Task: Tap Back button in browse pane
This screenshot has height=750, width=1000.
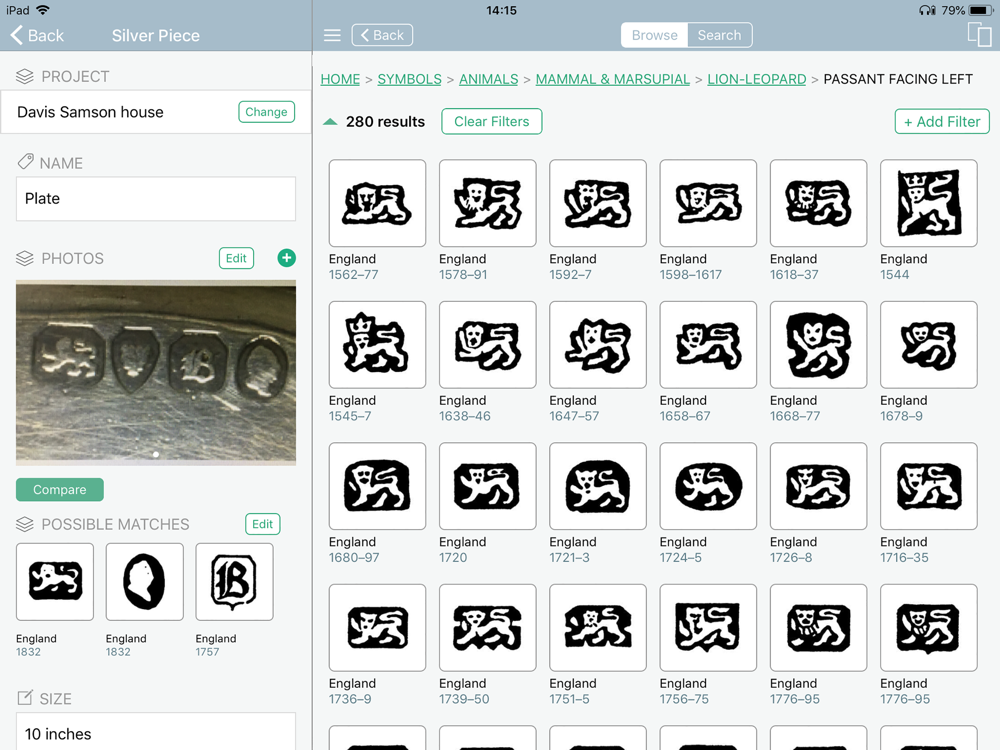Action: [382, 35]
